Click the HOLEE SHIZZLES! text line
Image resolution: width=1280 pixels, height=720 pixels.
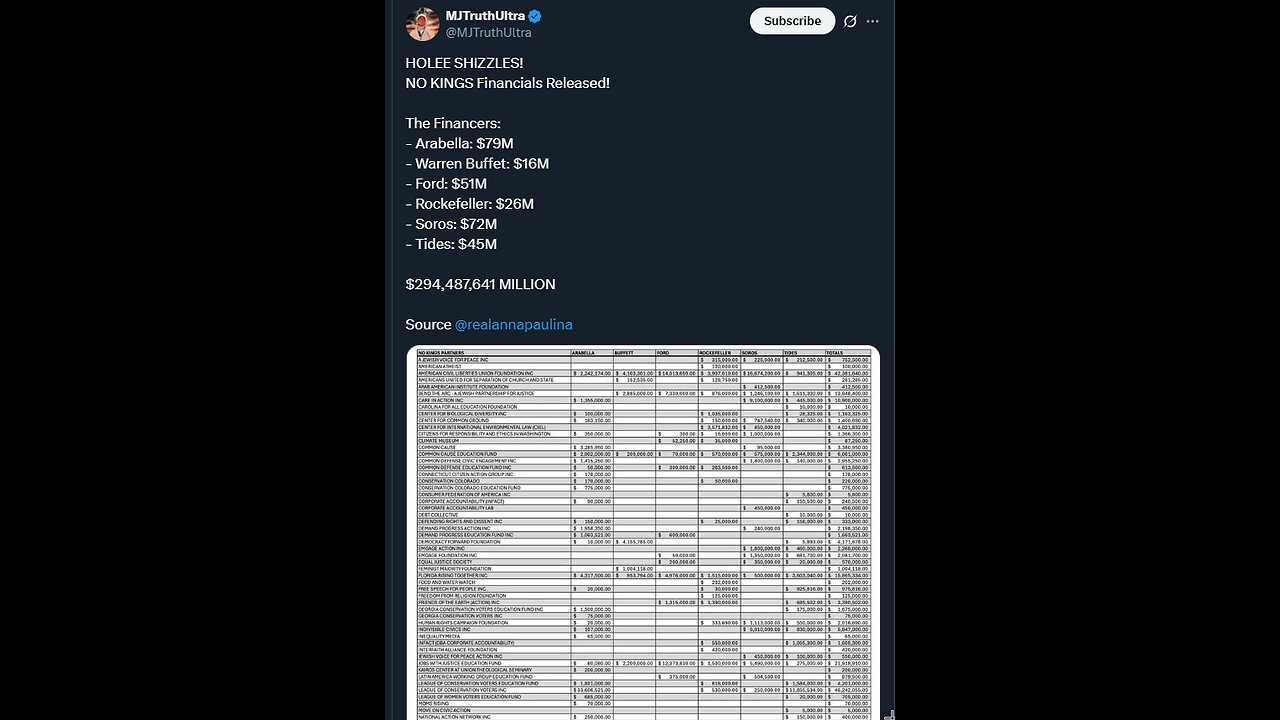(x=464, y=63)
